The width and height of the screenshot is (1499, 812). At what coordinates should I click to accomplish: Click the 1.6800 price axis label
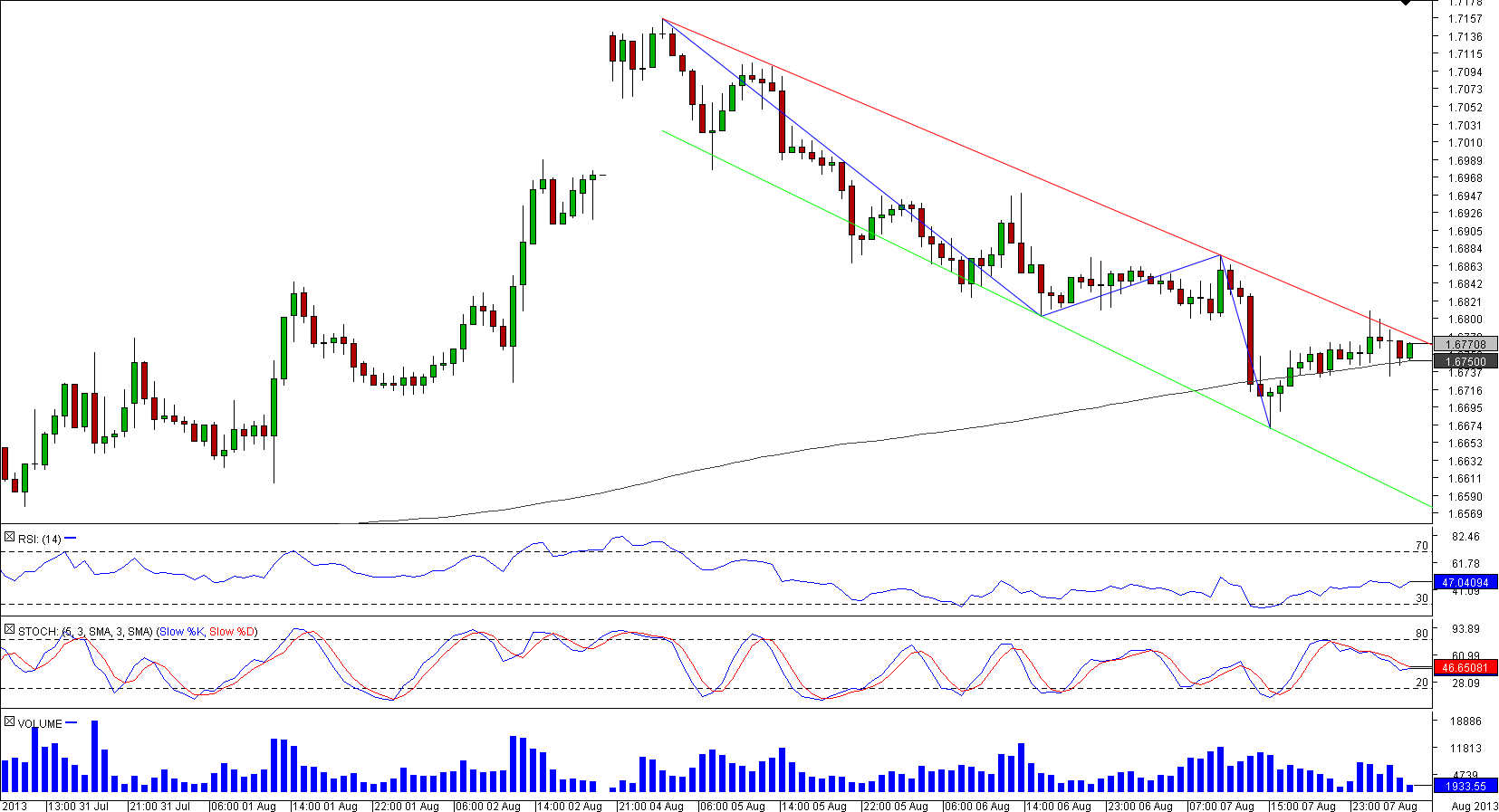tap(1465, 320)
